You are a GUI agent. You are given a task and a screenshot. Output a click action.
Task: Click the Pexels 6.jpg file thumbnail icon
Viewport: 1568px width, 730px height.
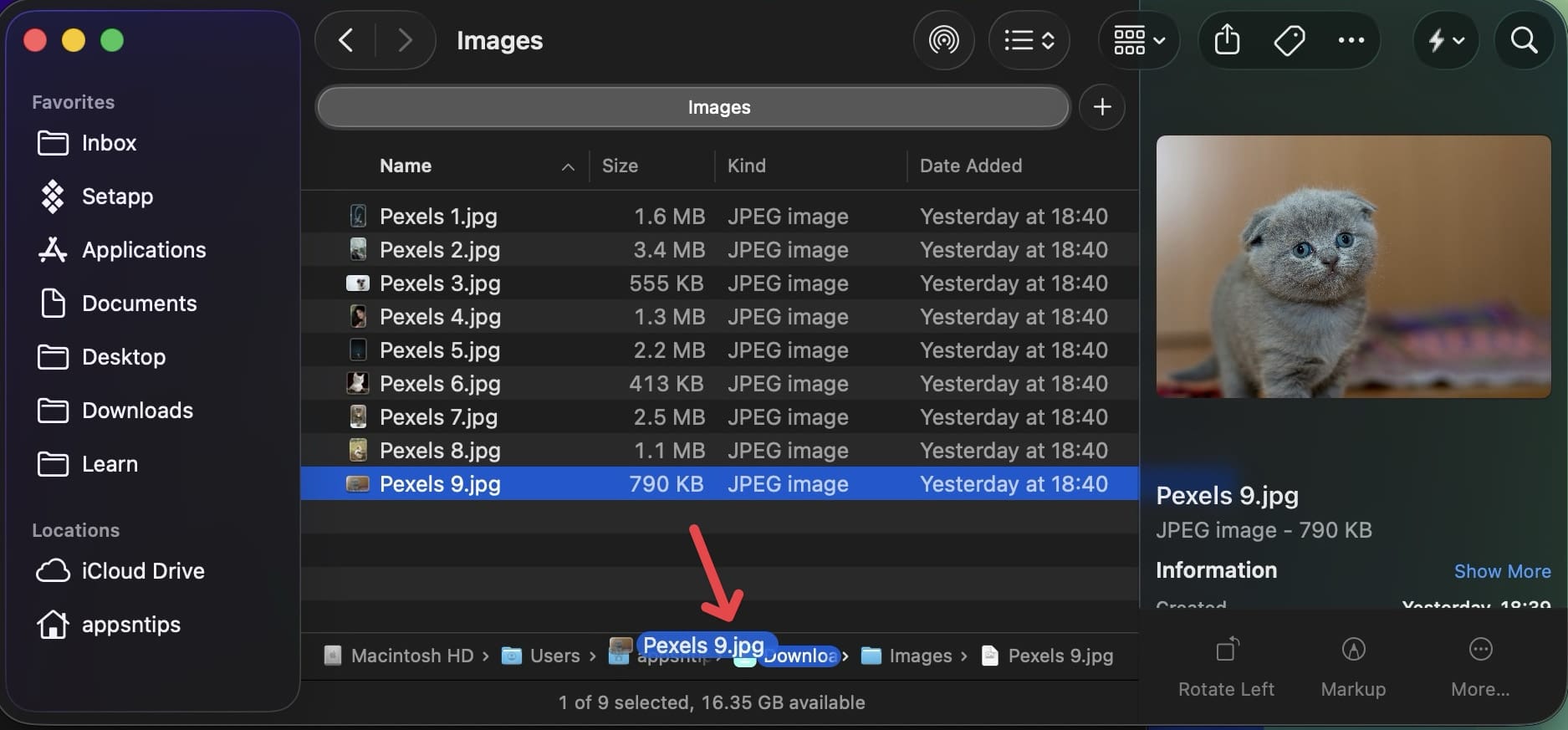[x=358, y=383]
